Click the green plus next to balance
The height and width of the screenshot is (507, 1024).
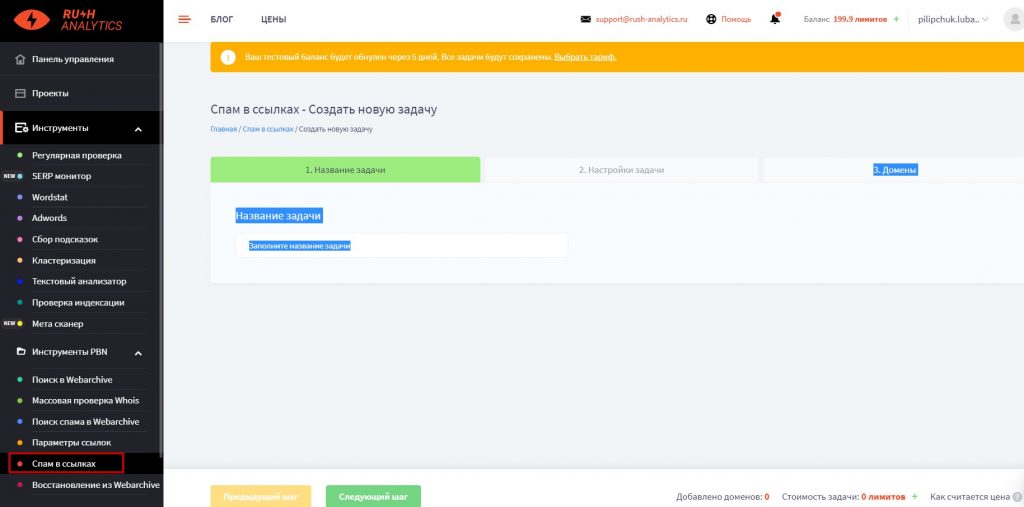(x=896, y=19)
